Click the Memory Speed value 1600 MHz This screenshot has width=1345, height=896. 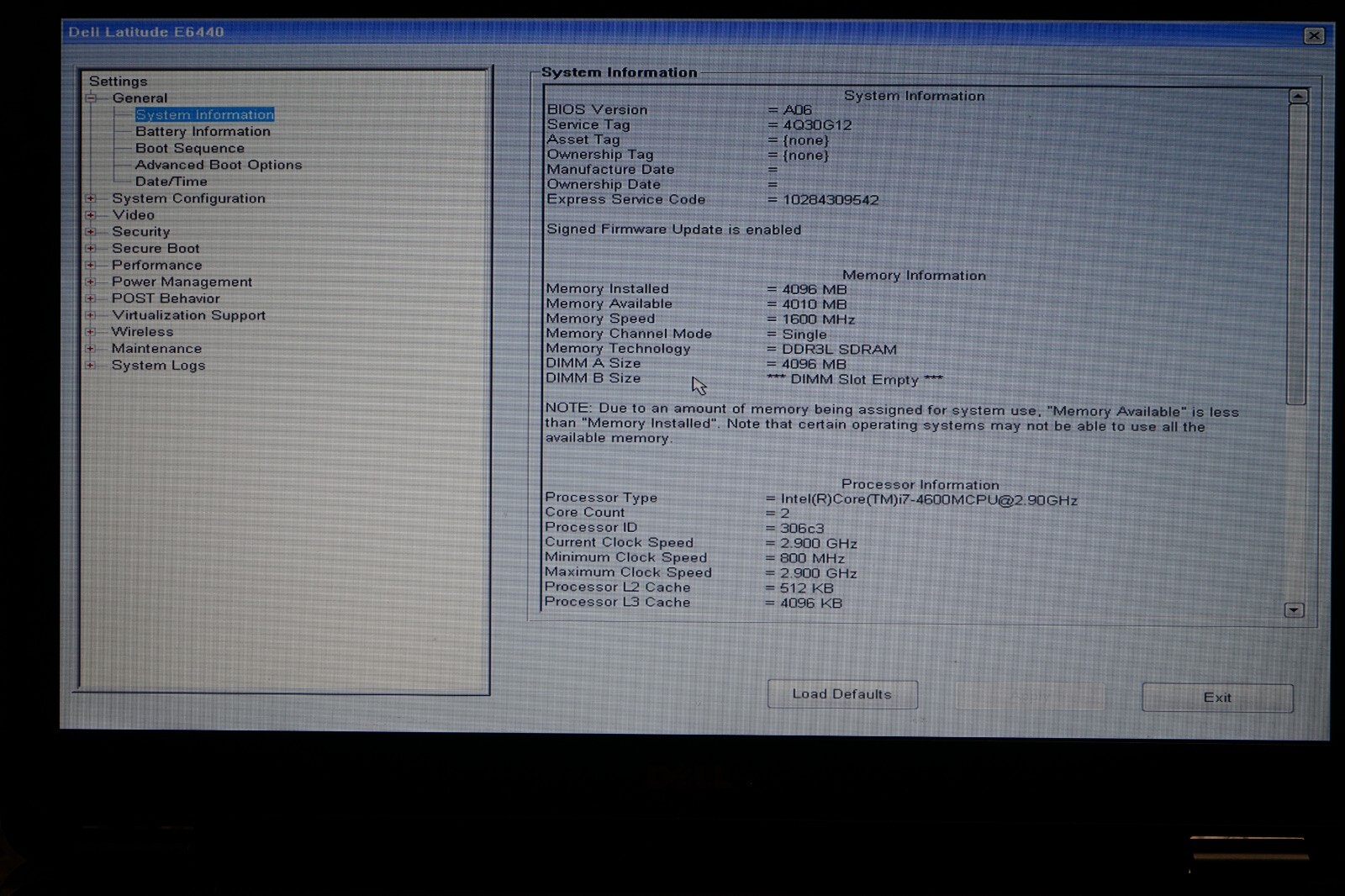pos(818,319)
